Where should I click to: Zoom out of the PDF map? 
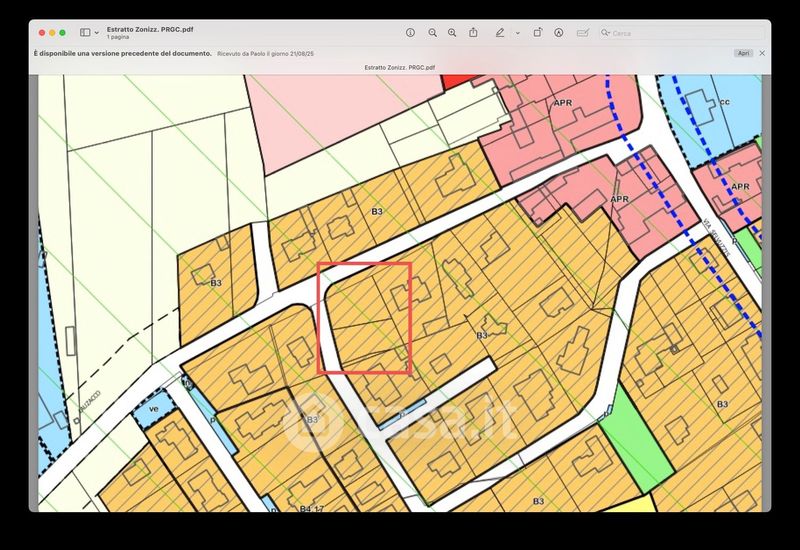433,33
